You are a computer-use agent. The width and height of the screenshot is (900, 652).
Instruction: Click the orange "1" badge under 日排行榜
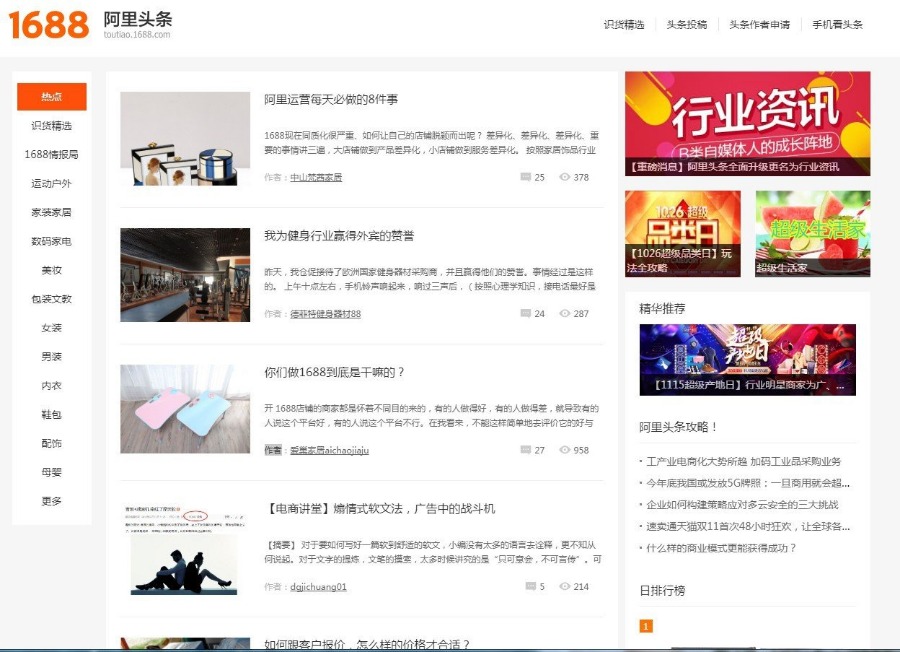point(647,625)
